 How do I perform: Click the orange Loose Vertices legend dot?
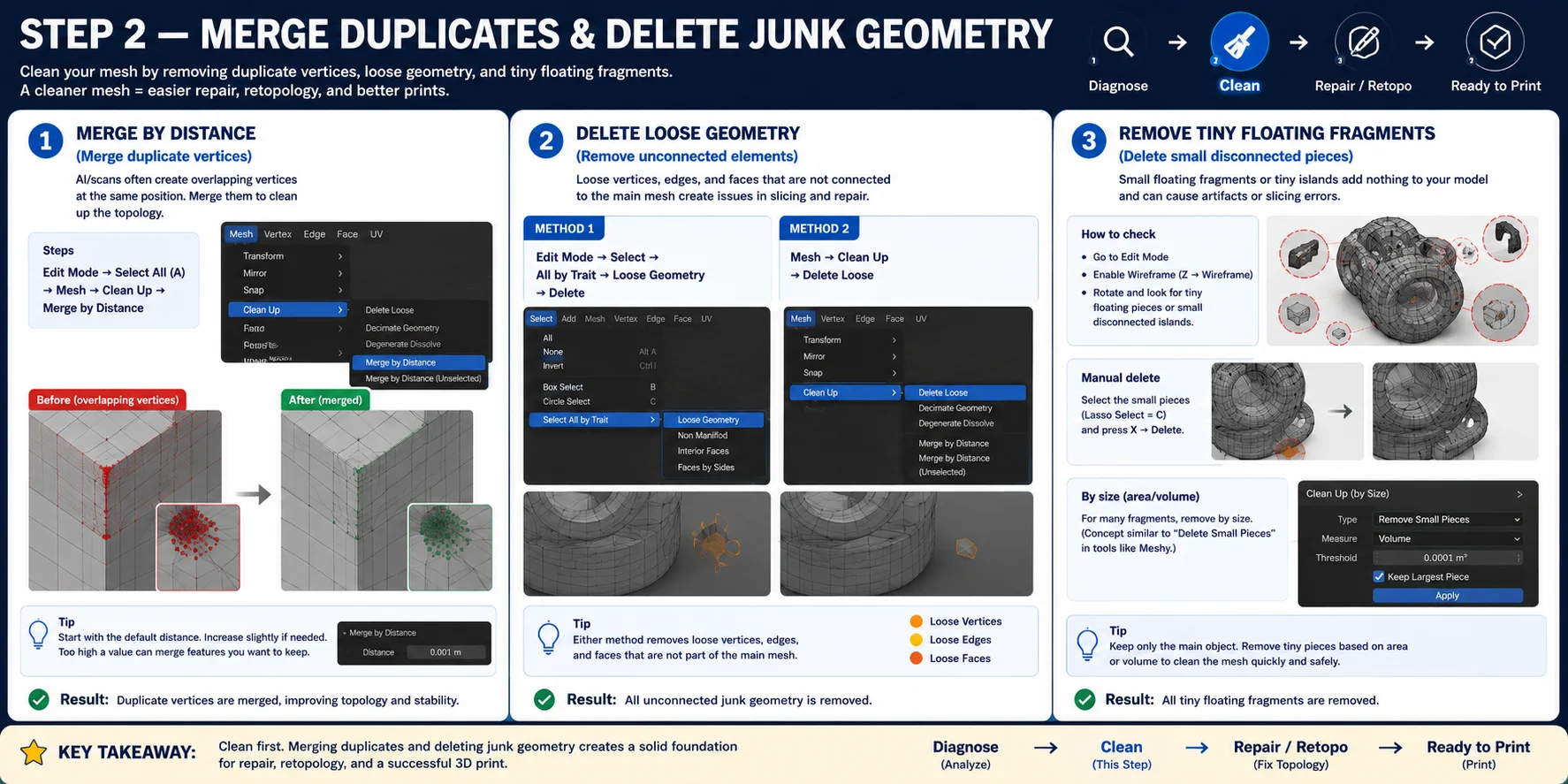pyautogui.click(x=917, y=621)
